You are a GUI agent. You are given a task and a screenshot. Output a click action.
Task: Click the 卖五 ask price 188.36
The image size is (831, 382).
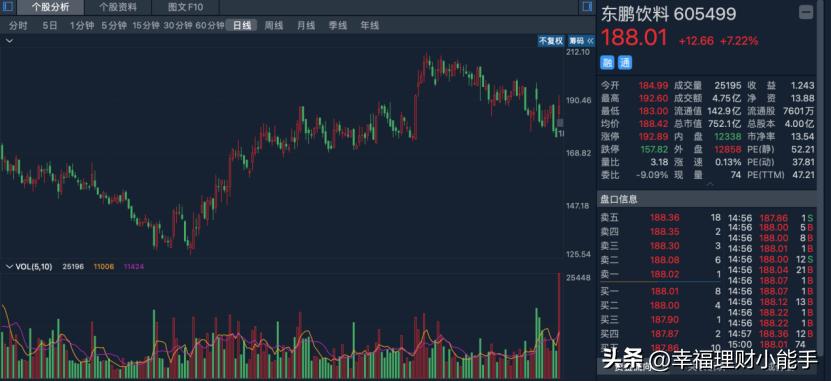[665, 217]
